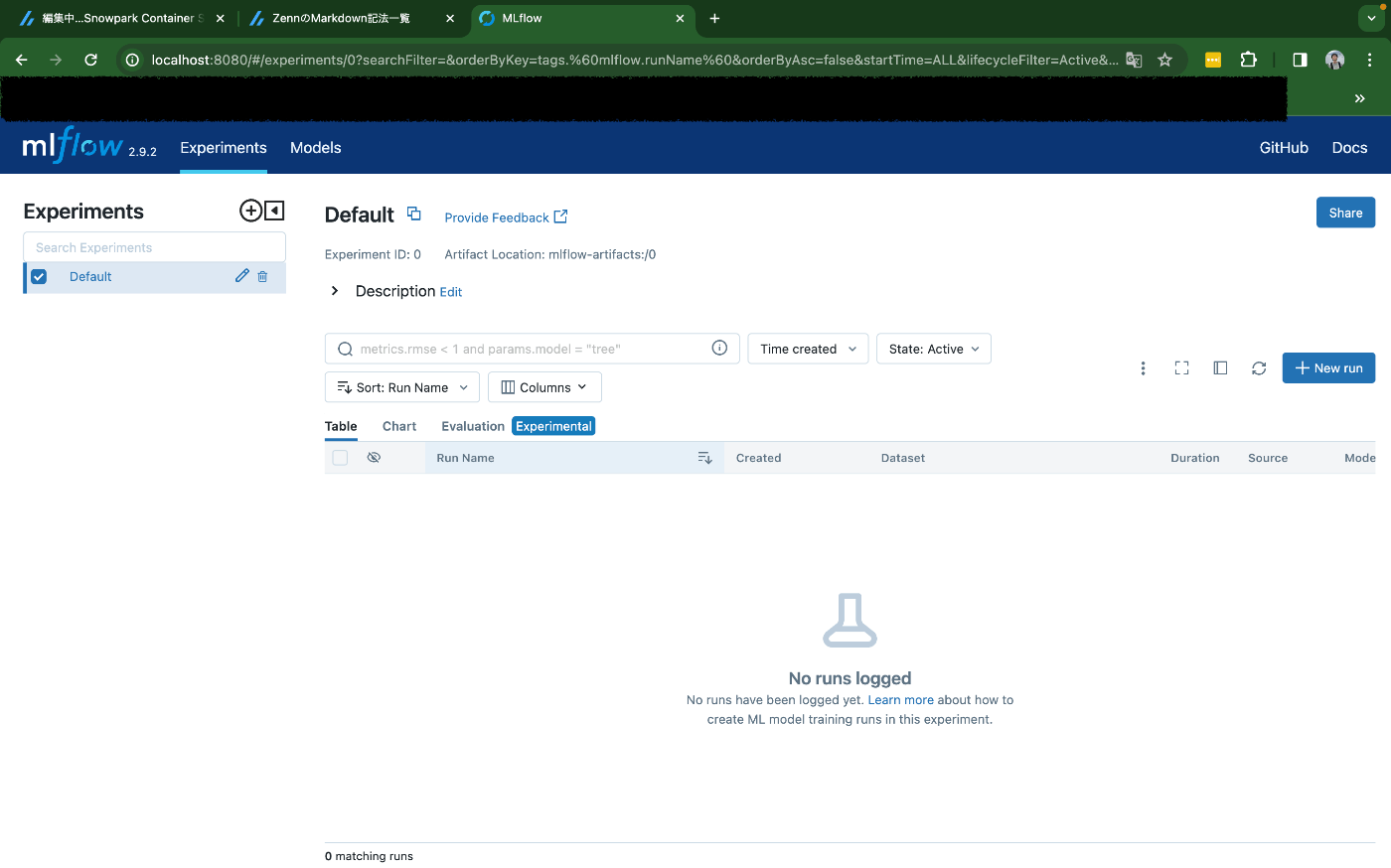
Task: Expand the Description section chevron
Action: tap(335, 291)
